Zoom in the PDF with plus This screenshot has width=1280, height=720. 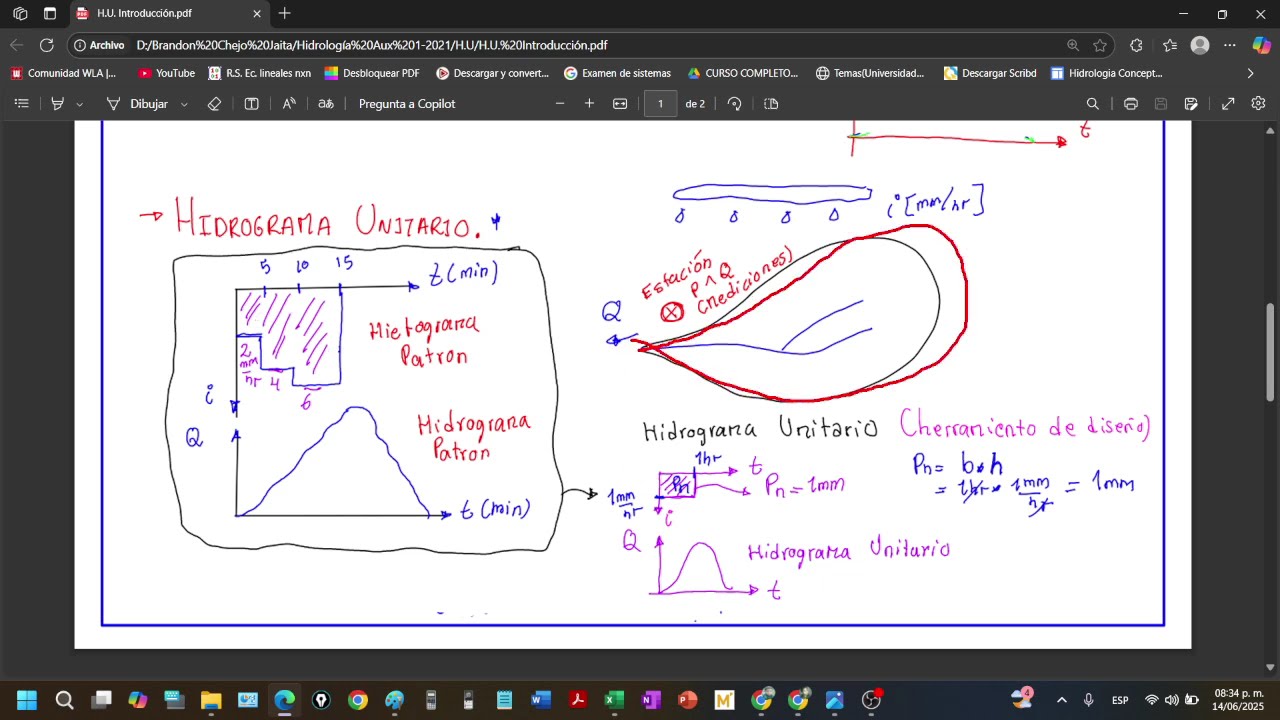coord(589,104)
